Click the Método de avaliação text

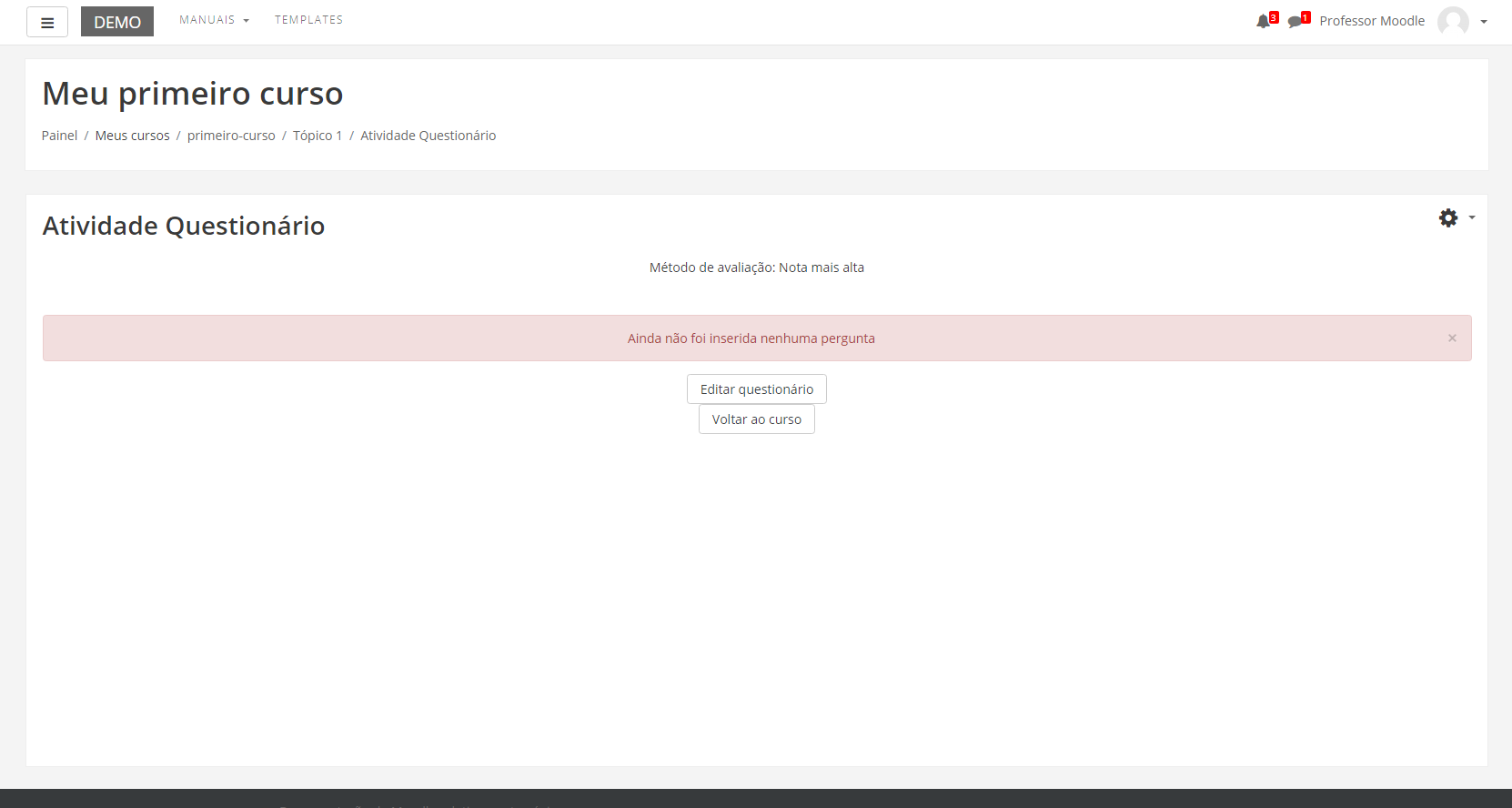(x=757, y=268)
